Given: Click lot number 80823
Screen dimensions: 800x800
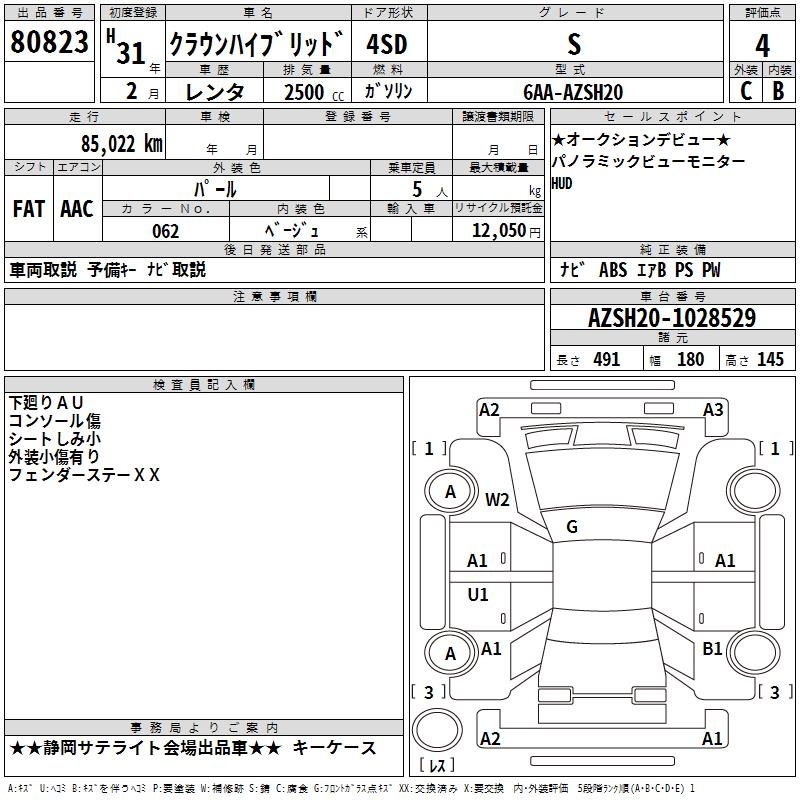Looking at the screenshot, I should 49,41.
